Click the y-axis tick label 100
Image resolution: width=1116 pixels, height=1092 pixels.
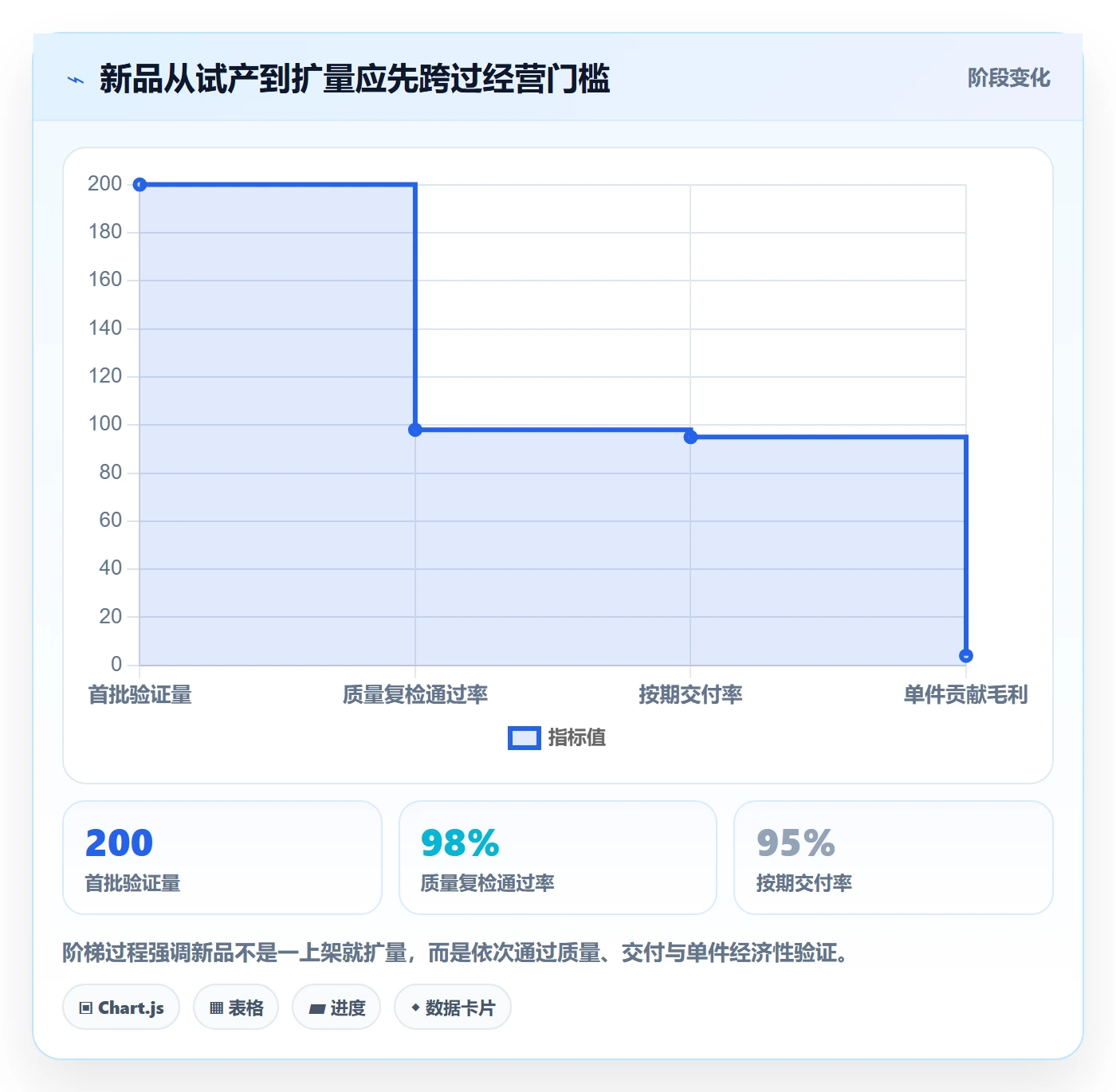coord(105,424)
